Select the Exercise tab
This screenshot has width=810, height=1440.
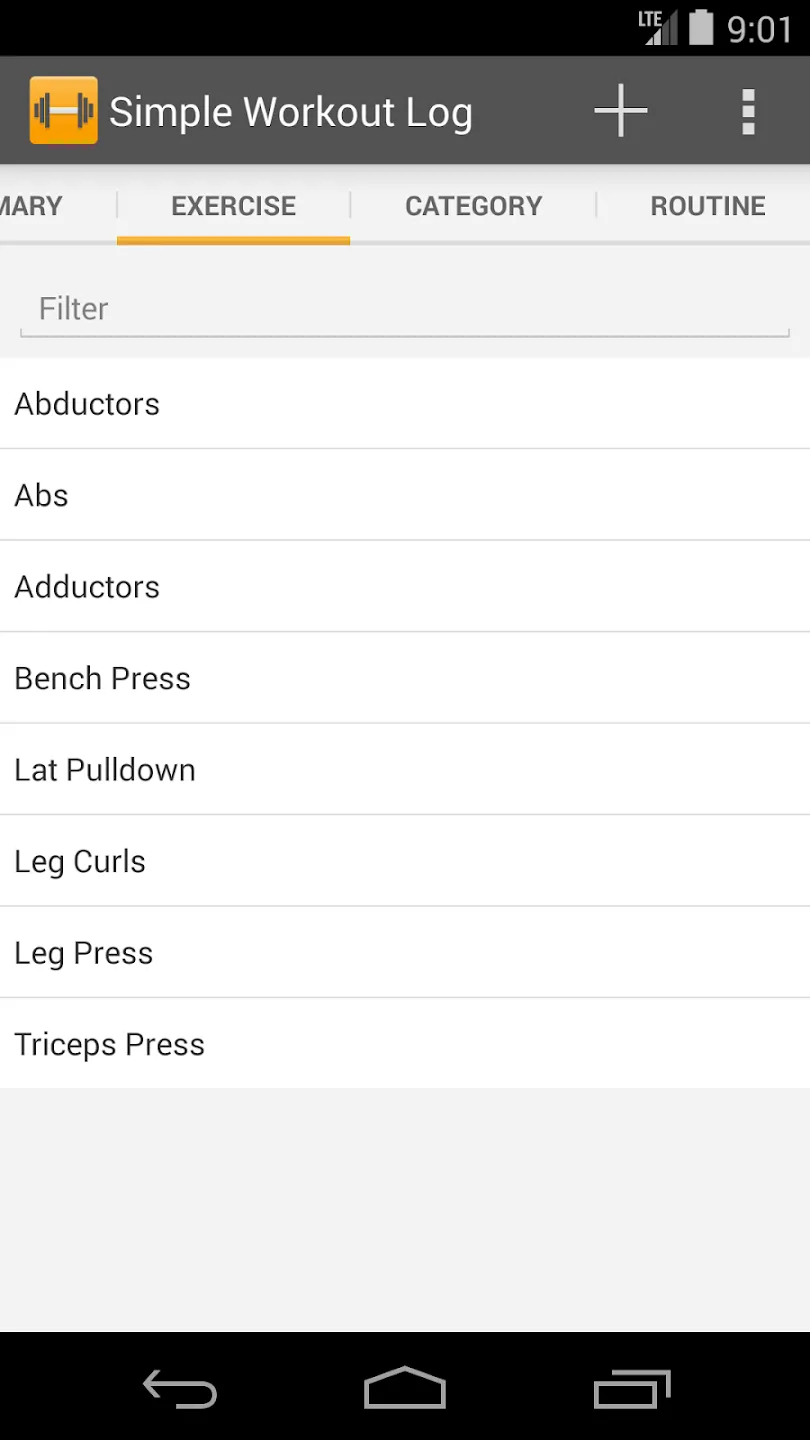tap(233, 206)
